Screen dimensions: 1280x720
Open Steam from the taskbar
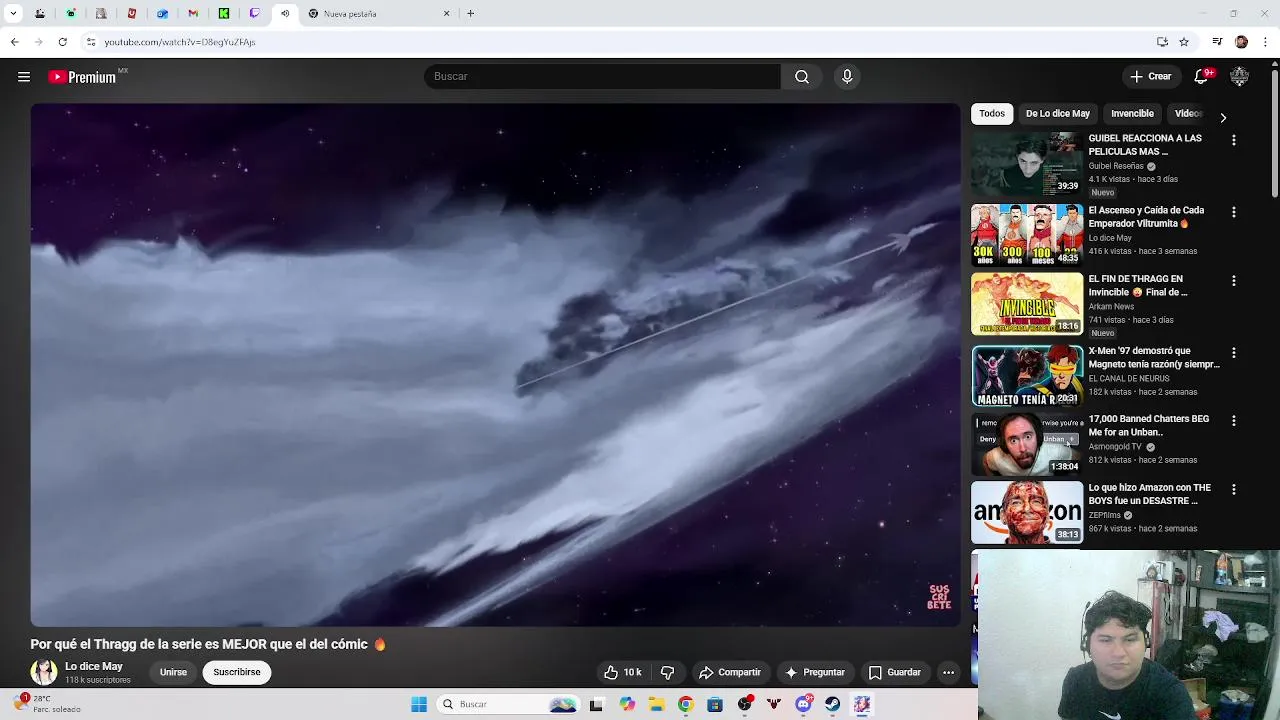click(x=832, y=704)
